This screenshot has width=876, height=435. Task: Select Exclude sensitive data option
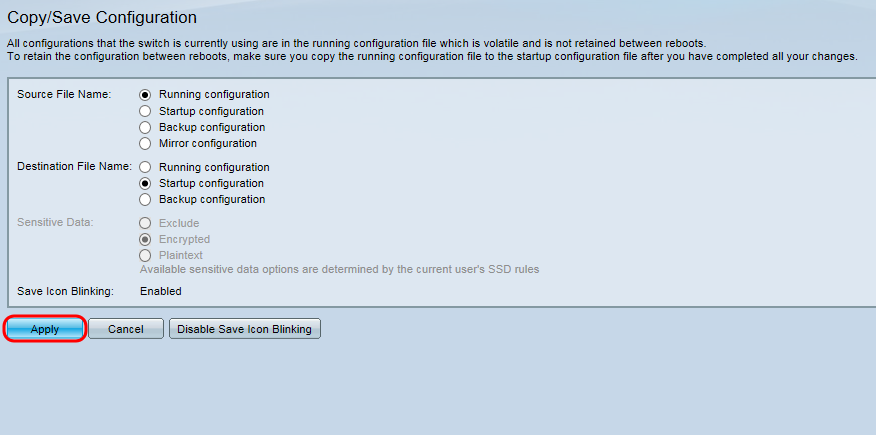(x=145, y=223)
